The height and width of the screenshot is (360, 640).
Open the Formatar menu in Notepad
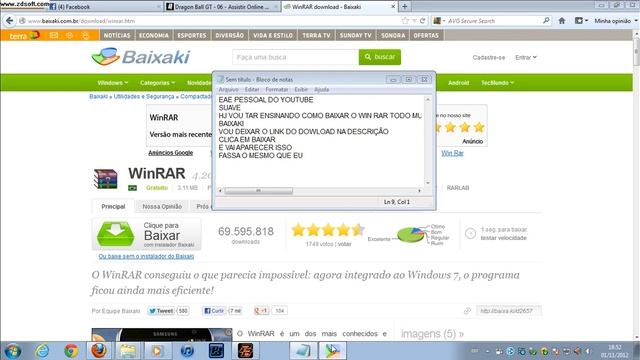pos(277,89)
